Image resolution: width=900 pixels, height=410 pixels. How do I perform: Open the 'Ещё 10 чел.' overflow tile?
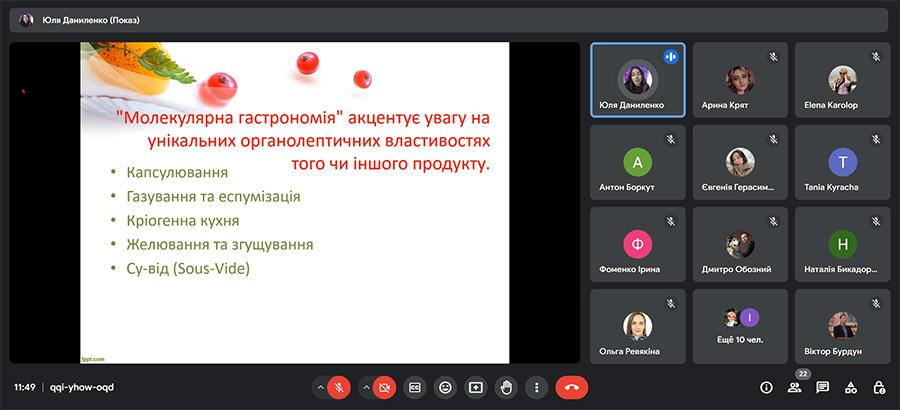(740, 327)
